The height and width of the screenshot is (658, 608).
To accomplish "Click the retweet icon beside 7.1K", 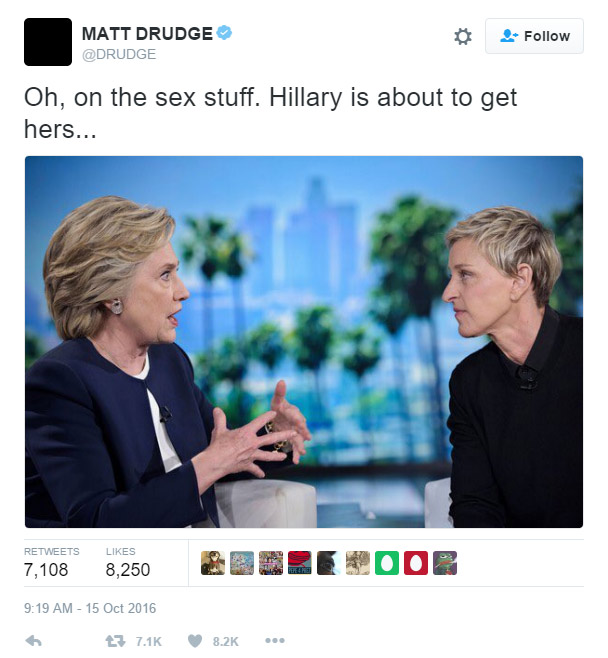I will 115,641.
